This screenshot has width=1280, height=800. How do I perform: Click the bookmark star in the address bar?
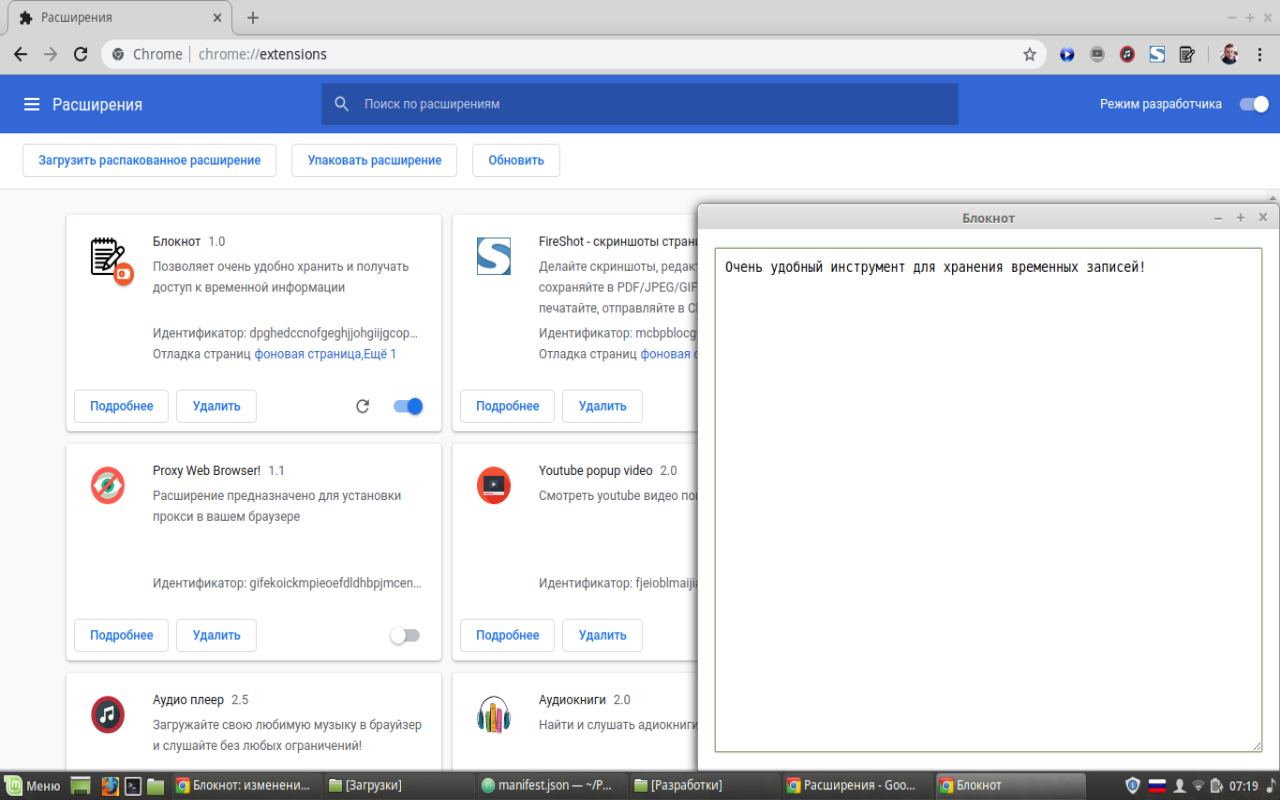pyautogui.click(x=1029, y=55)
